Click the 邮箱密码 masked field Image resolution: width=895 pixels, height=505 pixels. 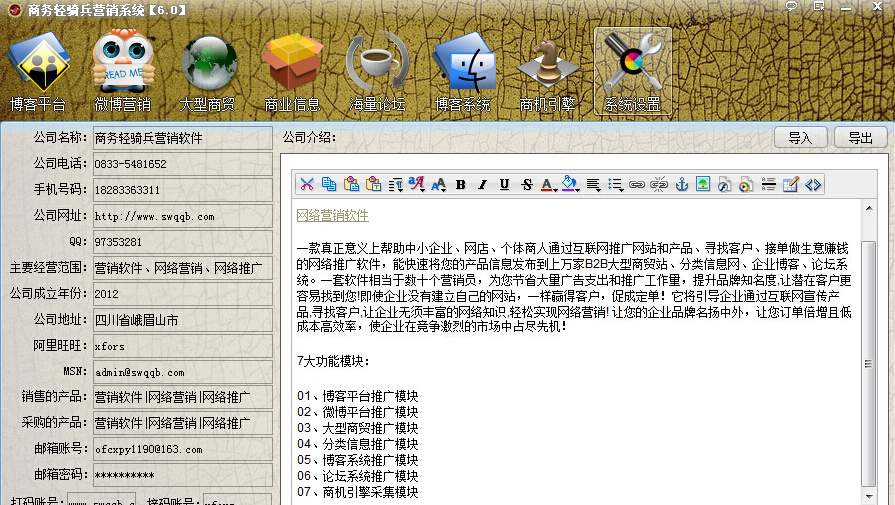coord(182,475)
